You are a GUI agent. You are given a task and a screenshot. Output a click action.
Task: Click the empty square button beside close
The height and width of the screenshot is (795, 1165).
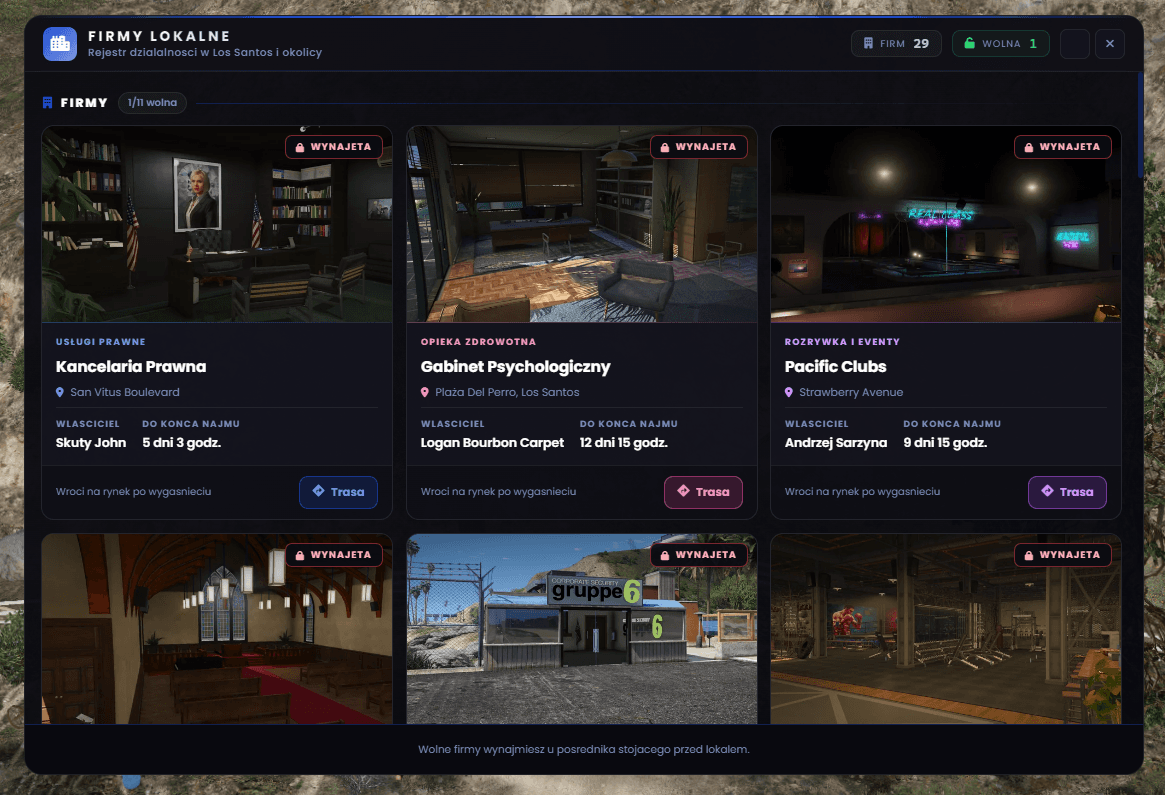(1074, 44)
